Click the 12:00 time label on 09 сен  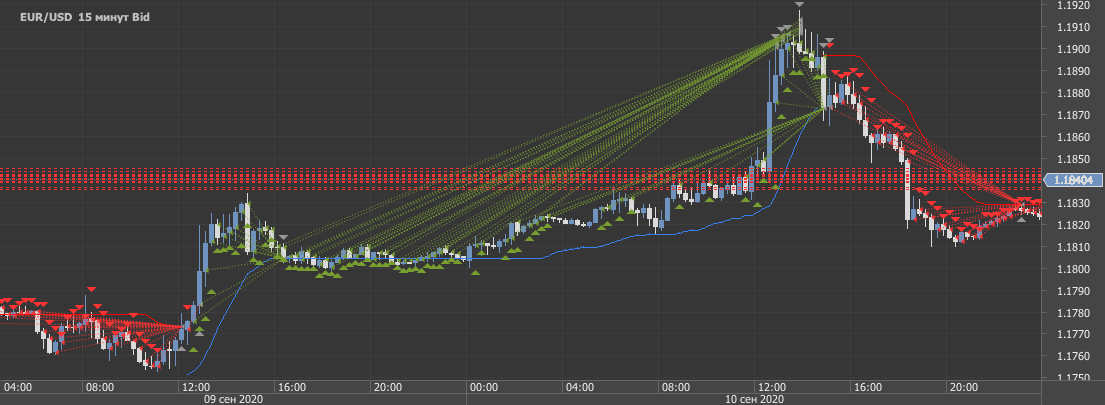[195, 387]
